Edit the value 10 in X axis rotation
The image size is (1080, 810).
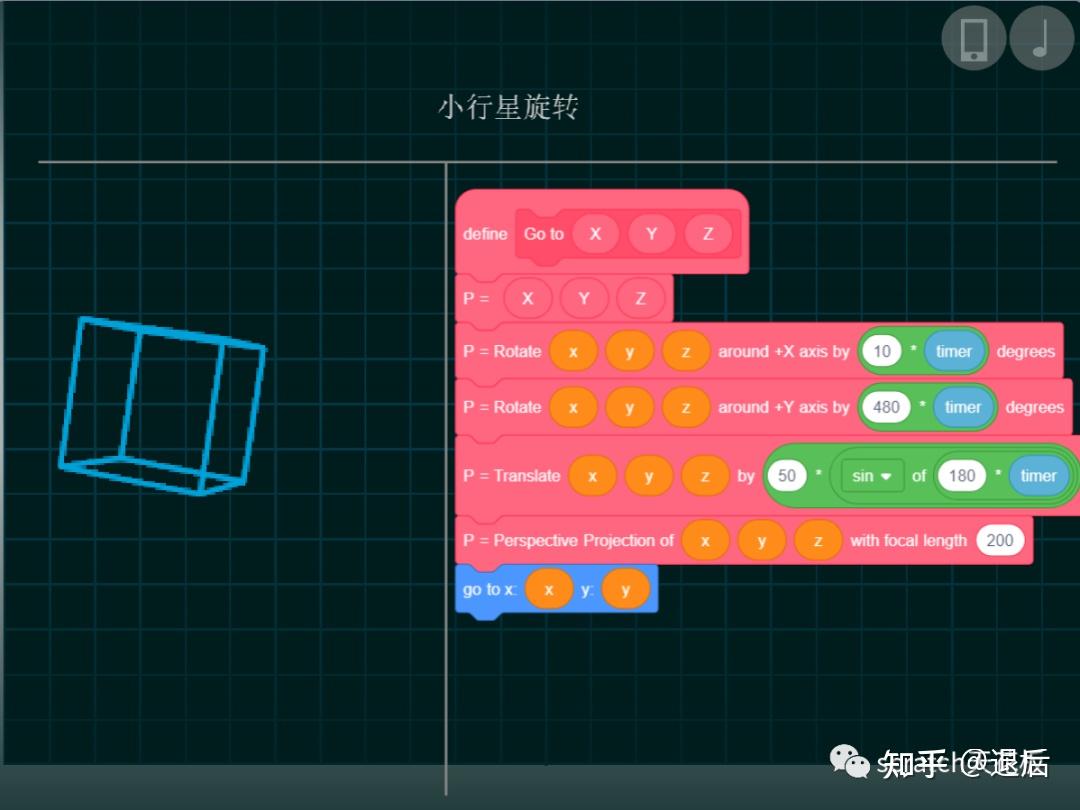point(882,351)
